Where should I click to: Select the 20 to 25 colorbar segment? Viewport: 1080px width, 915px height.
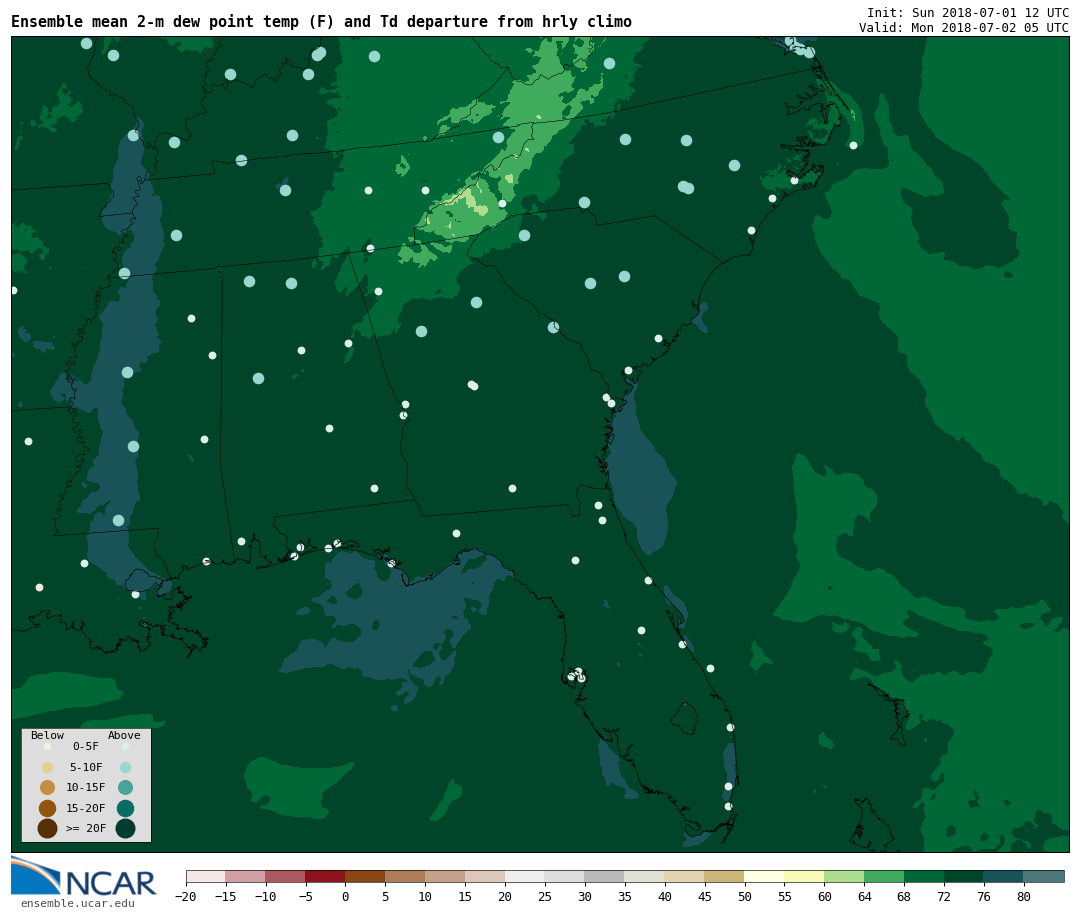(x=526, y=877)
